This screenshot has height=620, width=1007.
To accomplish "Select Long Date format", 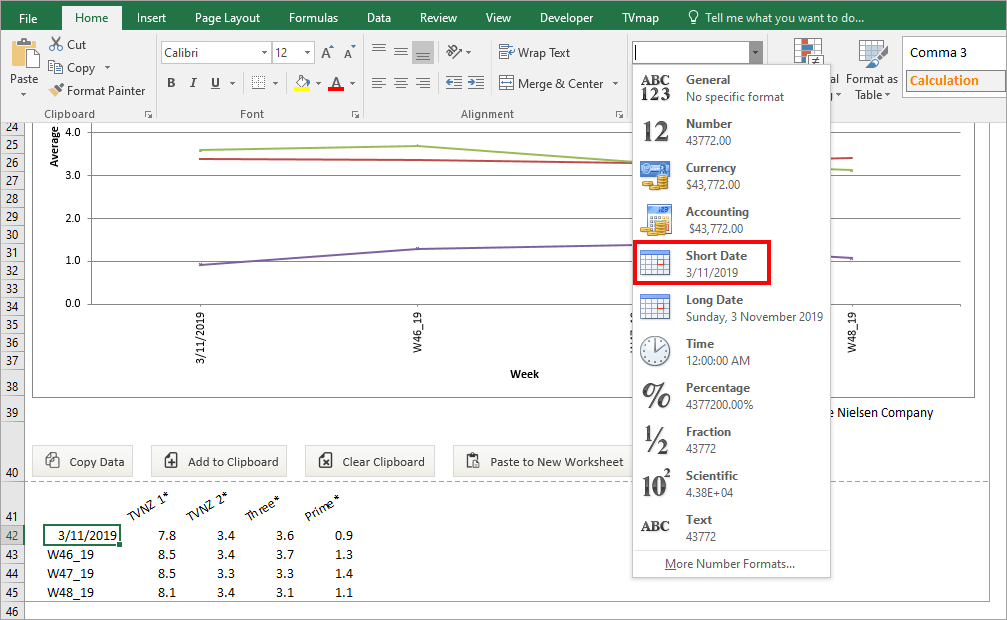I will click(731, 308).
